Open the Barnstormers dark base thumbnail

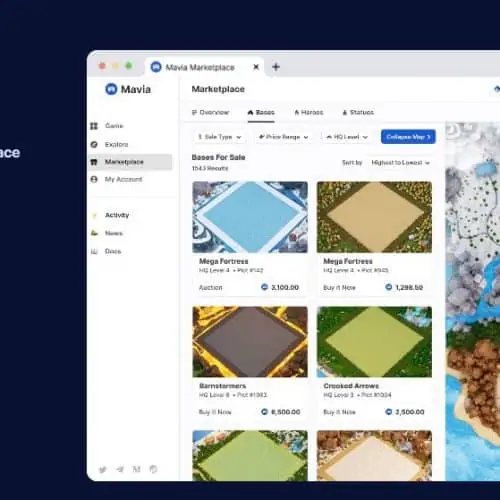pyautogui.click(x=250, y=342)
